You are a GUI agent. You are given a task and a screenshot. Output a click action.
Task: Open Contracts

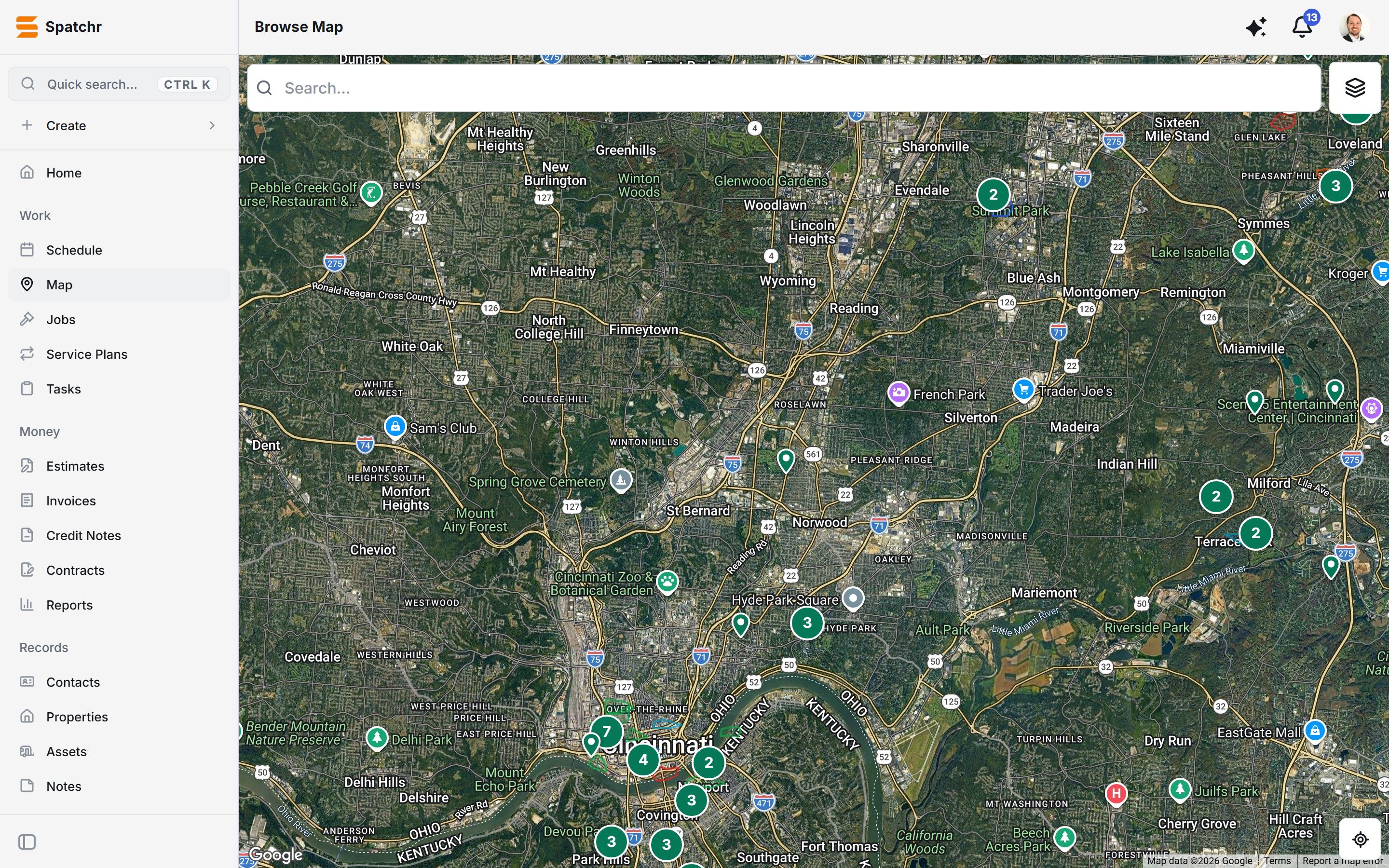tap(119, 570)
